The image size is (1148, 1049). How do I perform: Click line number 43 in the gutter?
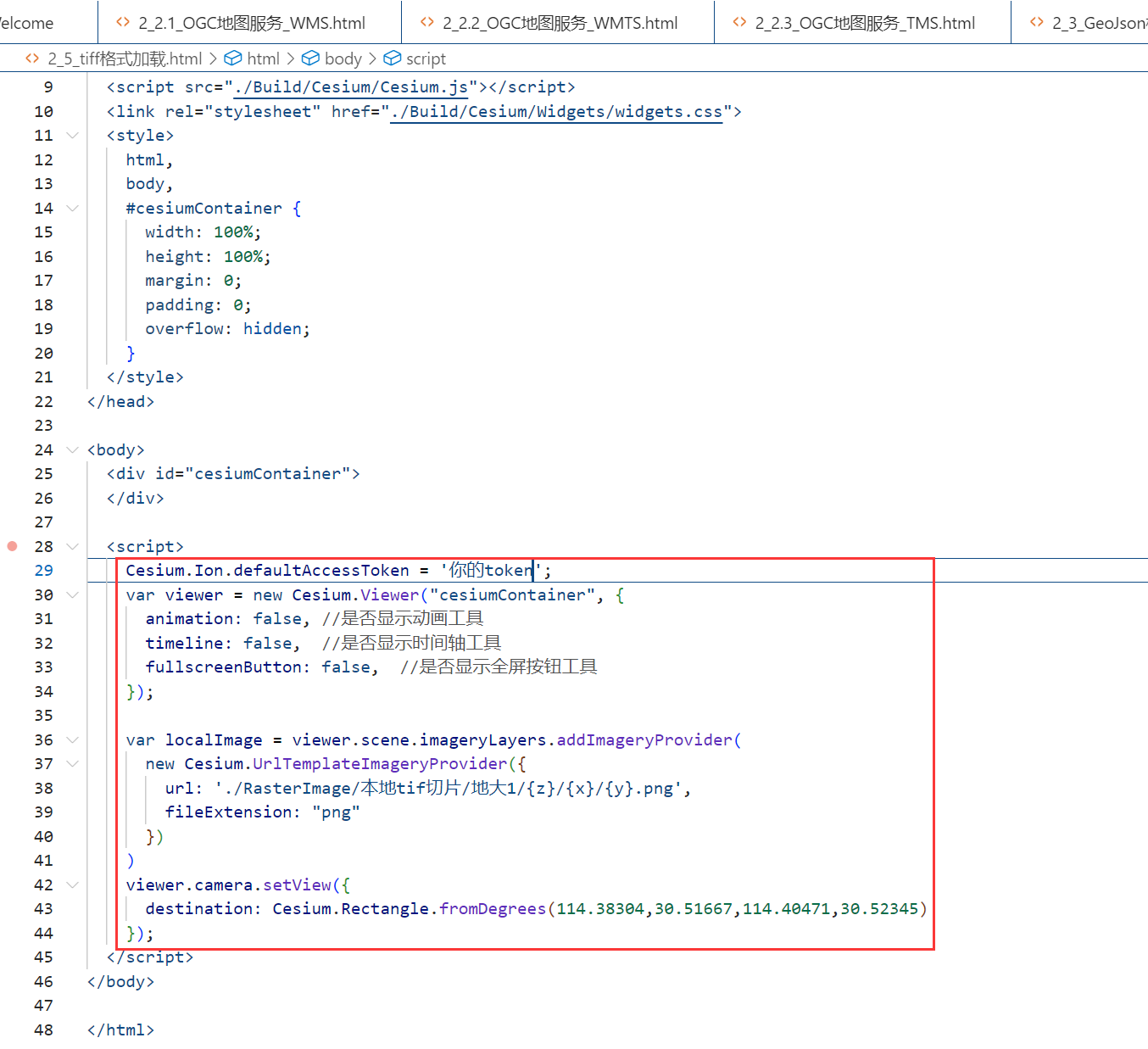pos(43,909)
